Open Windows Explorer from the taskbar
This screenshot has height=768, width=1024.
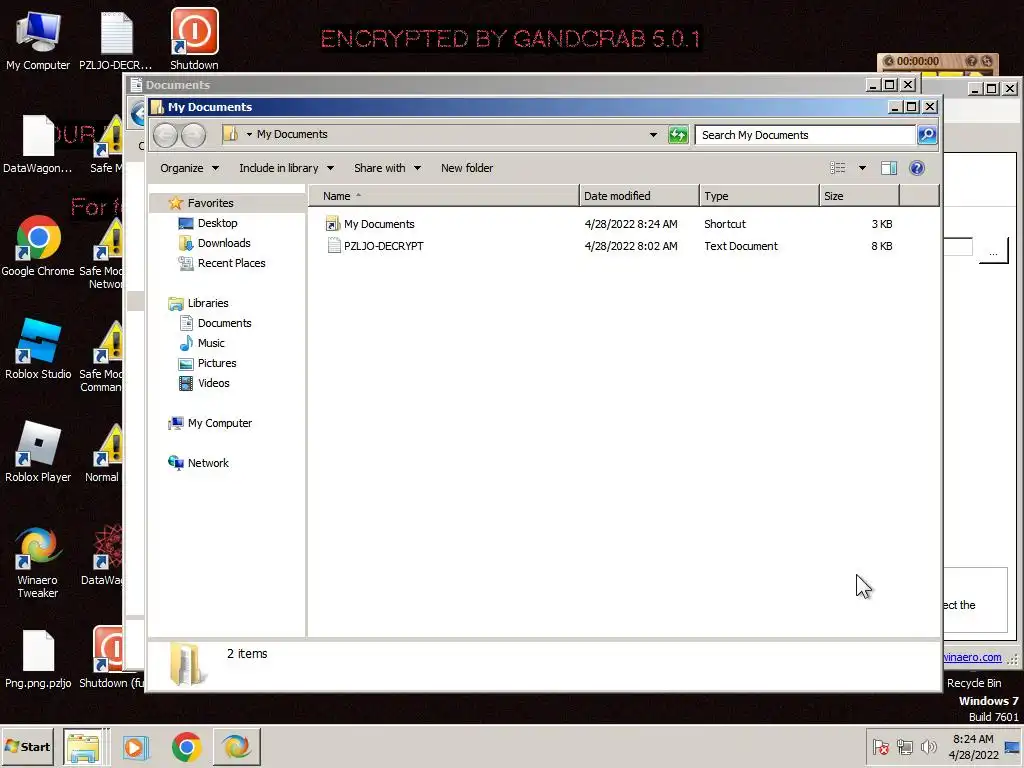click(83, 746)
